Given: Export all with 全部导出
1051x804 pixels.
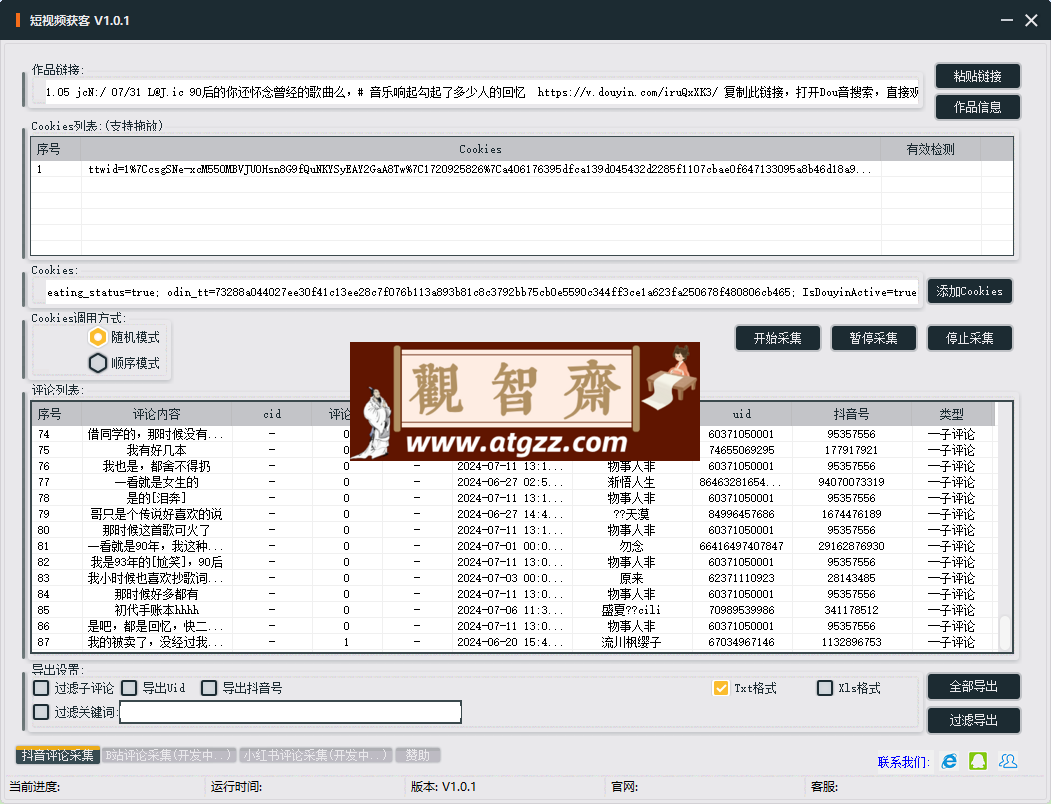Looking at the screenshot, I should tap(973, 686).
